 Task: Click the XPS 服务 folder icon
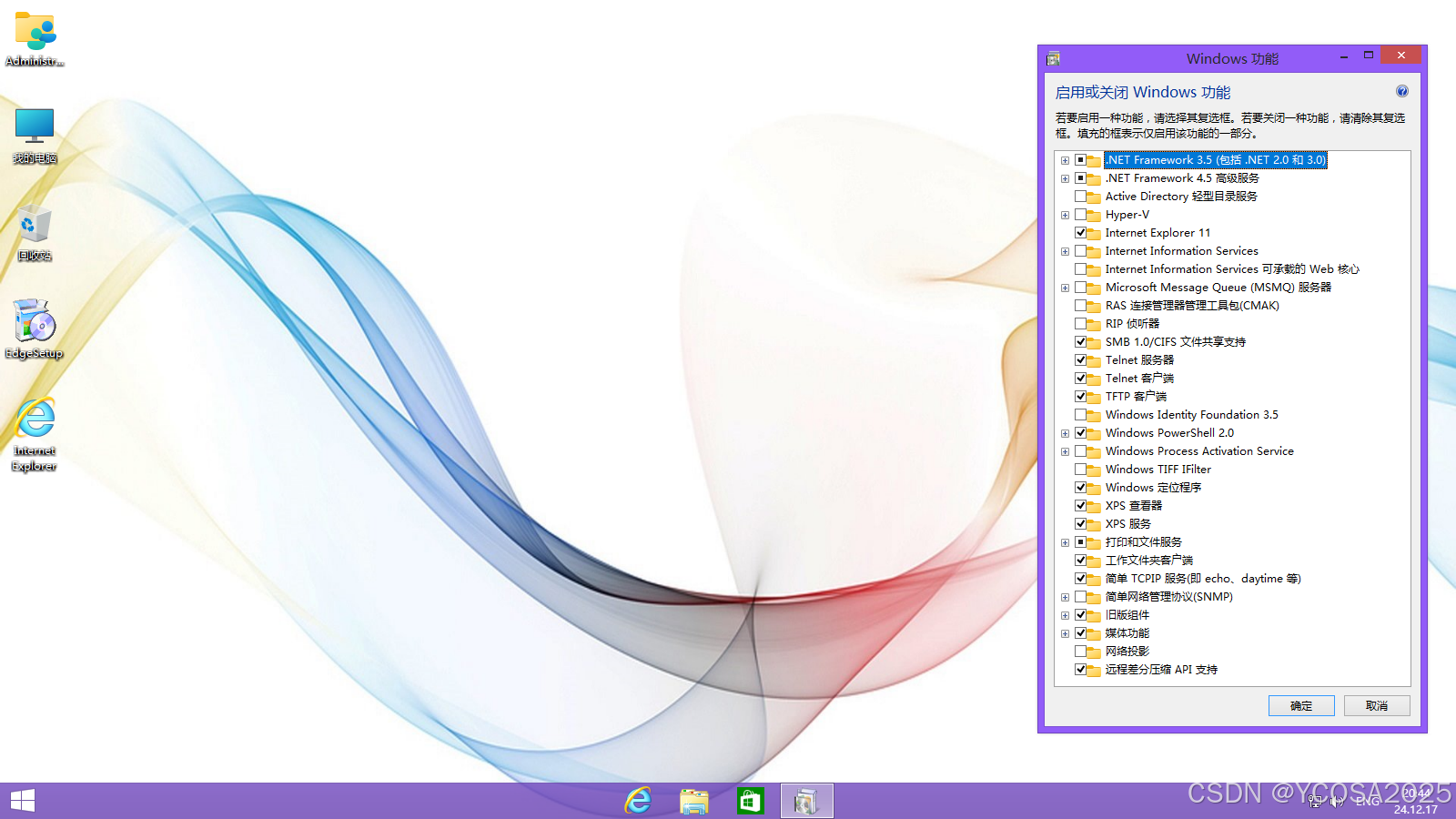click(1094, 524)
